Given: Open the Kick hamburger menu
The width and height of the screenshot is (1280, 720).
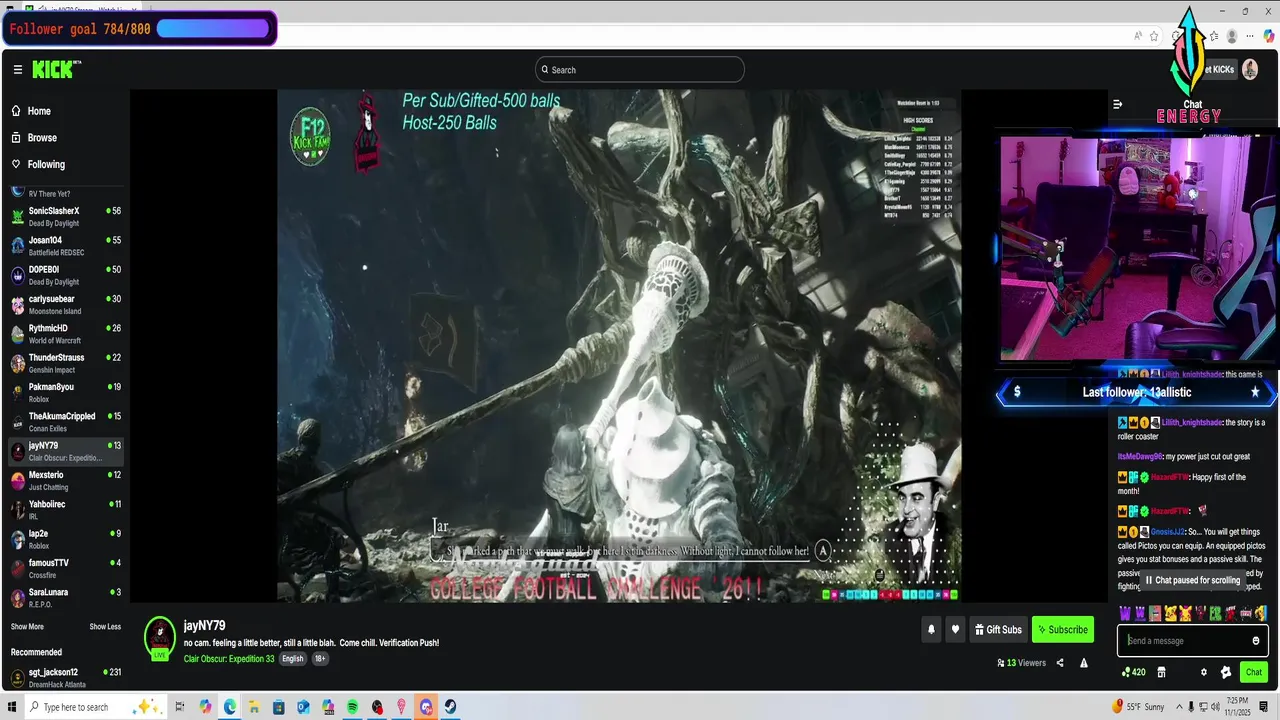Looking at the screenshot, I should pos(17,69).
